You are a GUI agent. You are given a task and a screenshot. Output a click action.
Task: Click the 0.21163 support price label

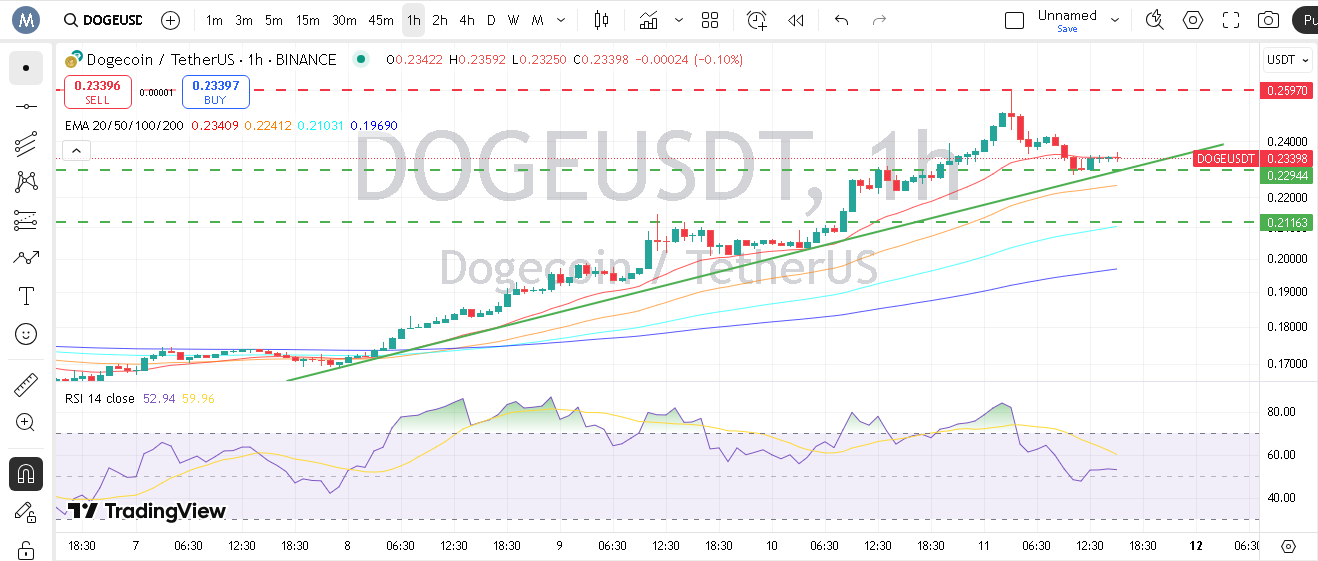click(x=1286, y=222)
